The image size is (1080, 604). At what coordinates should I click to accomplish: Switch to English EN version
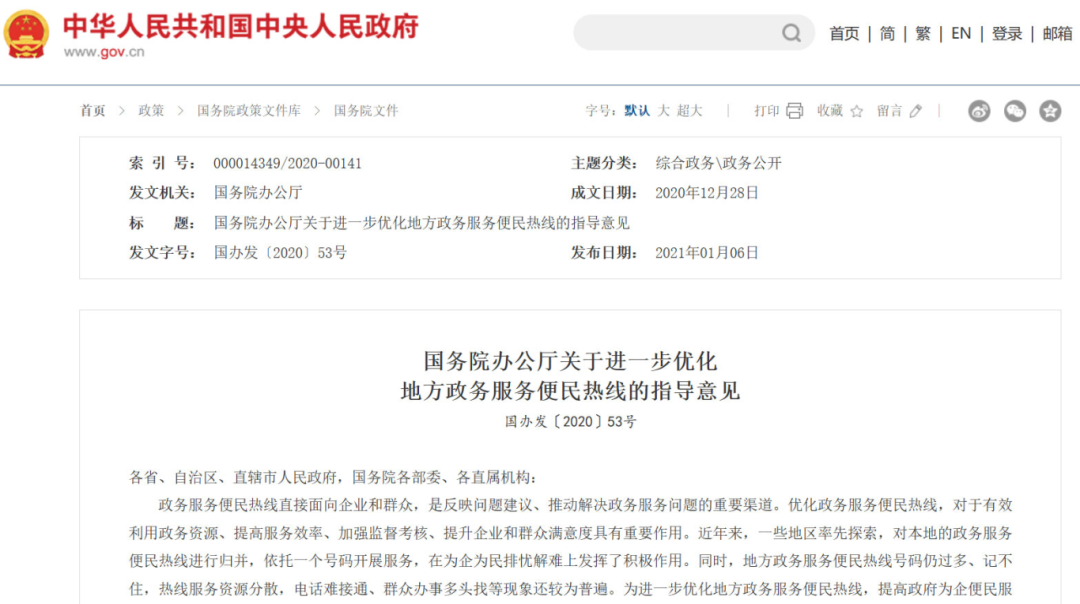[x=961, y=34]
